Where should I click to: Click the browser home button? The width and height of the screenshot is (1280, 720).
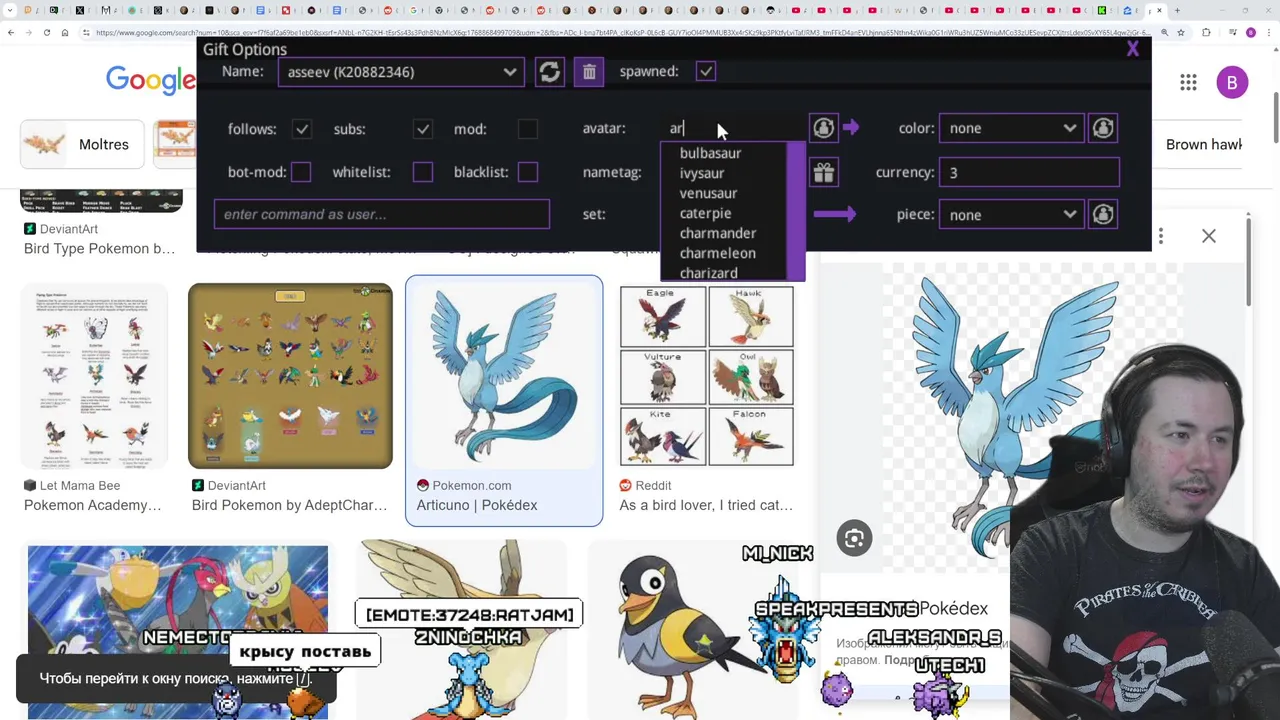(x=64, y=32)
